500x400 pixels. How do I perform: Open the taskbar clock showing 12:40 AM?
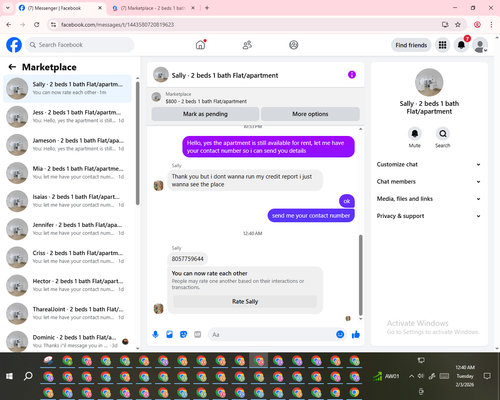[x=465, y=376]
